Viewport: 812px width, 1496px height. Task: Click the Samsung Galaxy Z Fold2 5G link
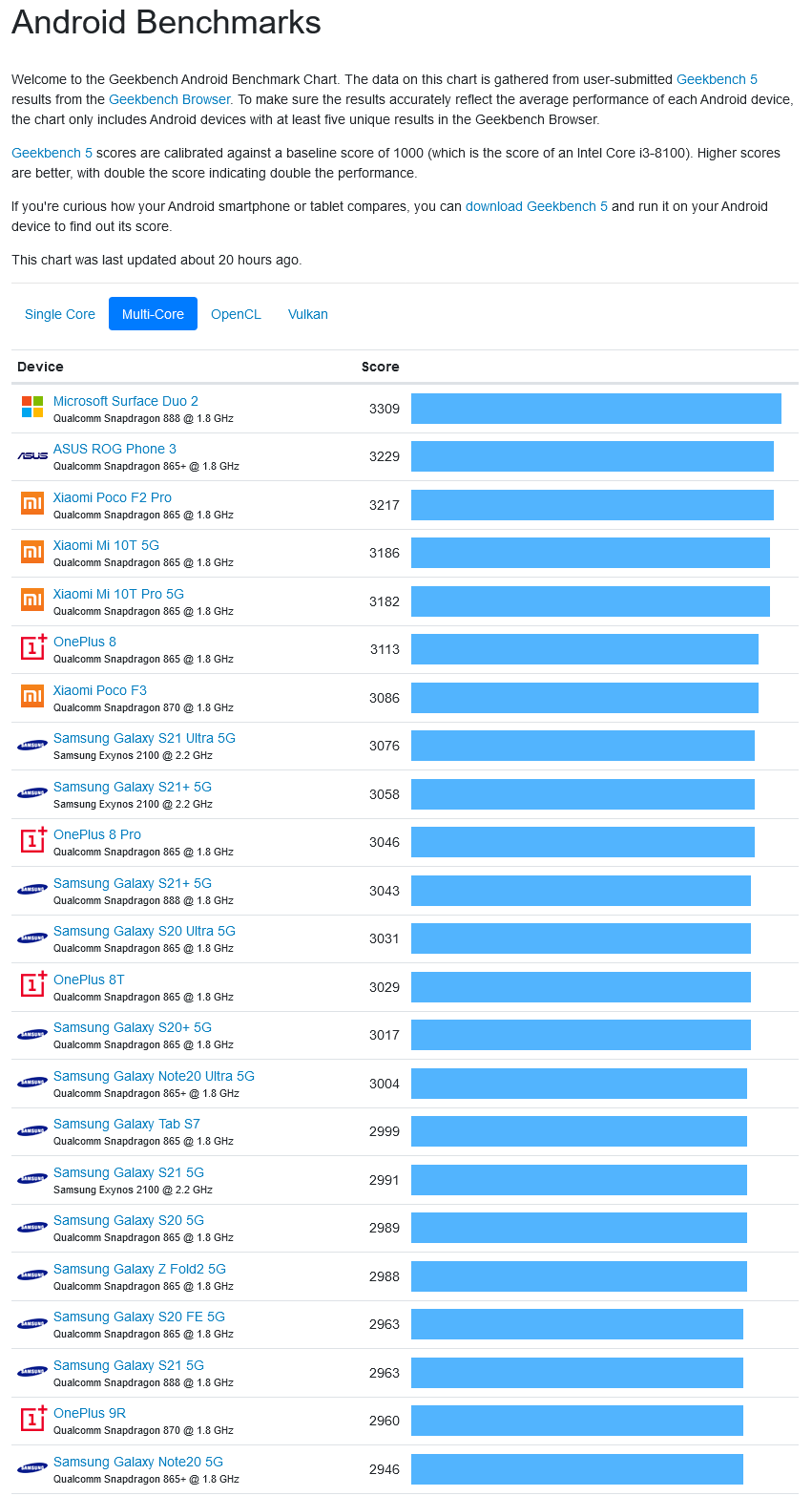[139, 1269]
